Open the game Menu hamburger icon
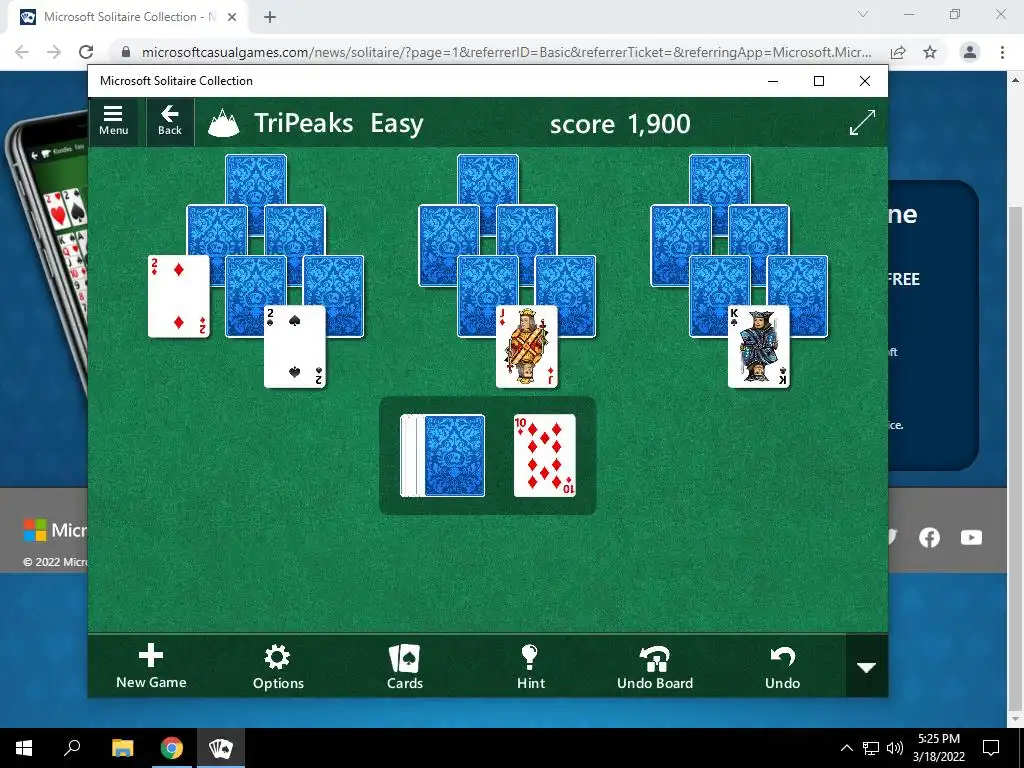This screenshot has height=768, width=1024. click(113, 121)
